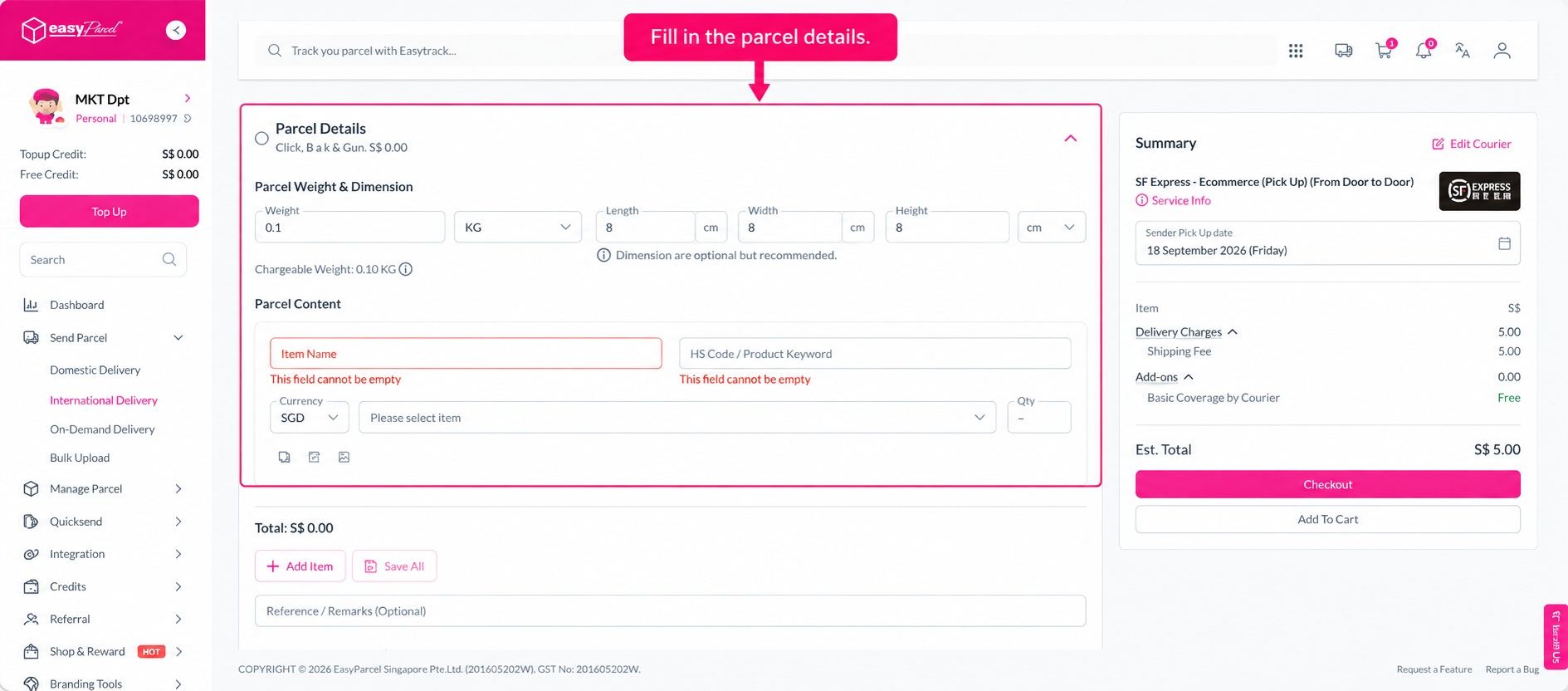Open the apps grid icon
This screenshot has height=691, width=1568.
(1296, 51)
